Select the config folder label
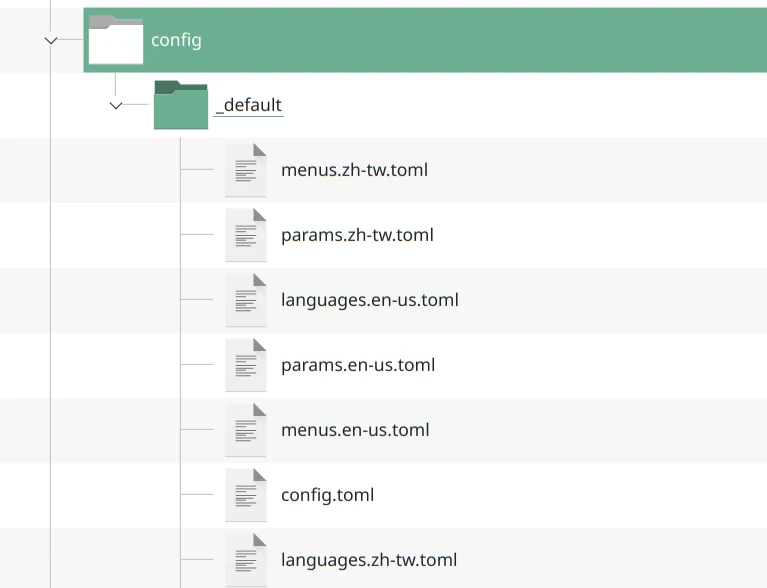 coord(176,40)
